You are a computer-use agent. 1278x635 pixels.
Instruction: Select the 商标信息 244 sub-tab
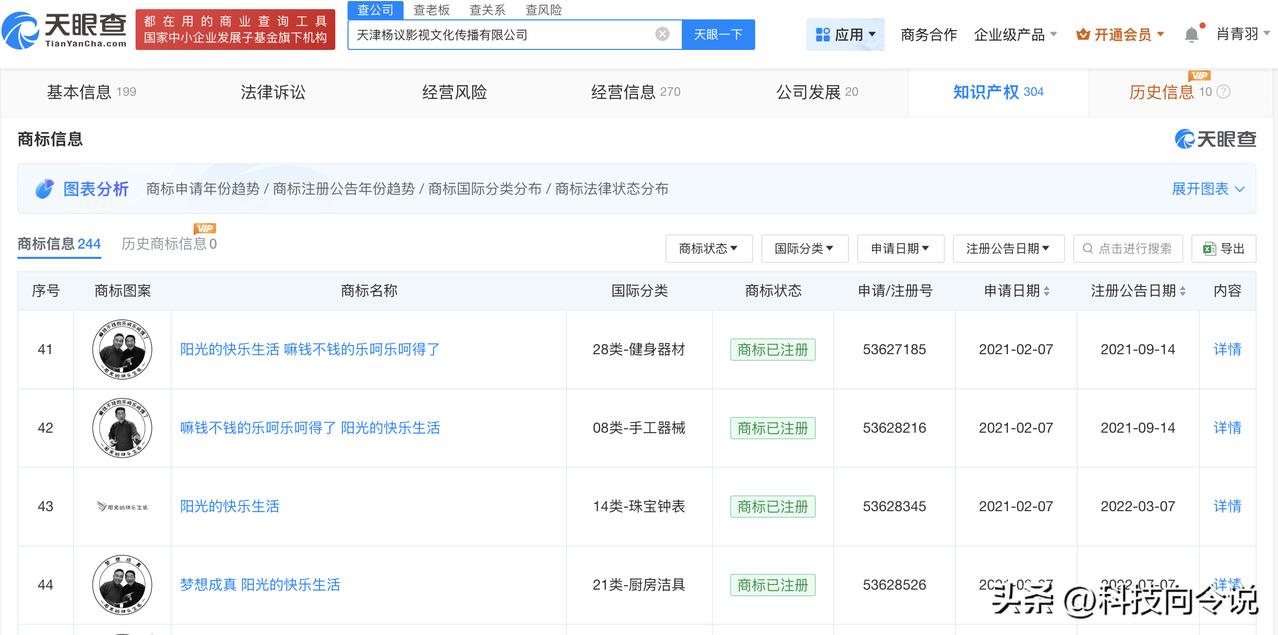pos(59,244)
